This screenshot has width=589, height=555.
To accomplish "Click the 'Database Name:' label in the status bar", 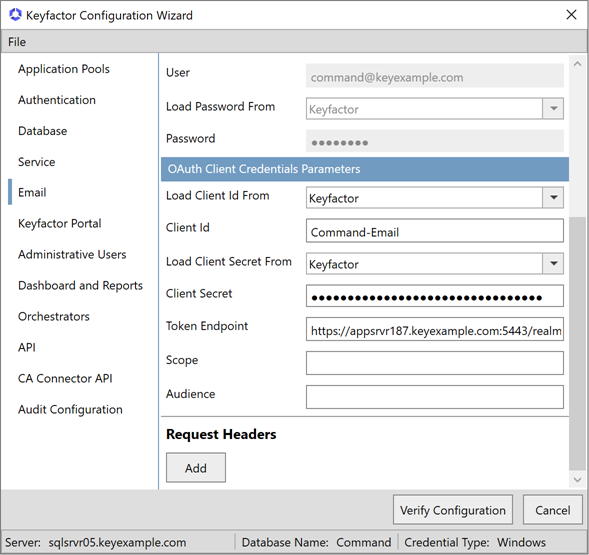I will (285, 542).
